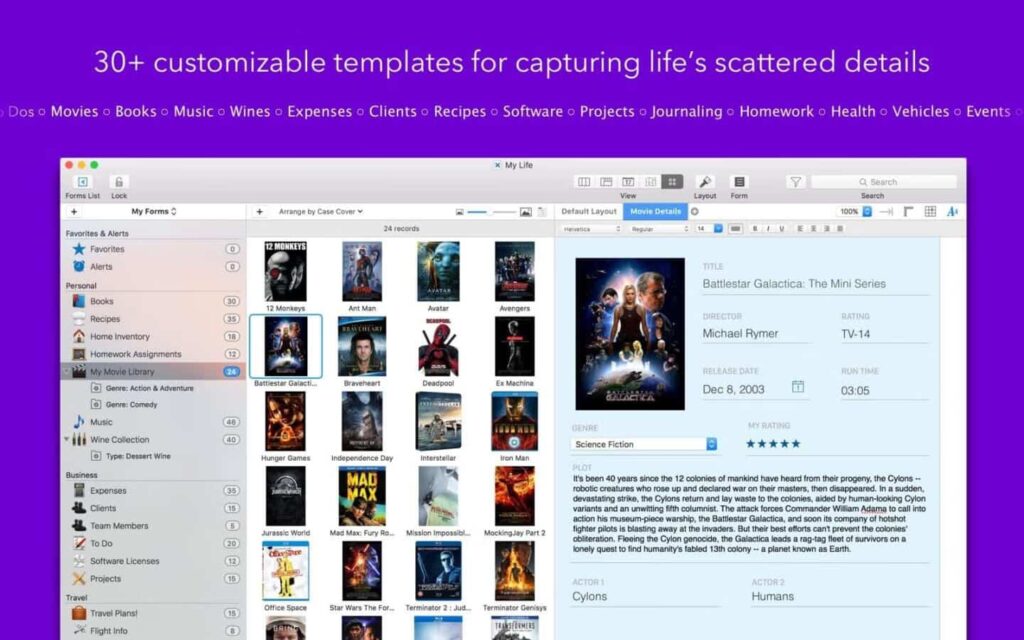This screenshot has height=640, width=1024.
Task: Lock the database with the Lock icon
Action: pyautogui.click(x=118, y=182)
